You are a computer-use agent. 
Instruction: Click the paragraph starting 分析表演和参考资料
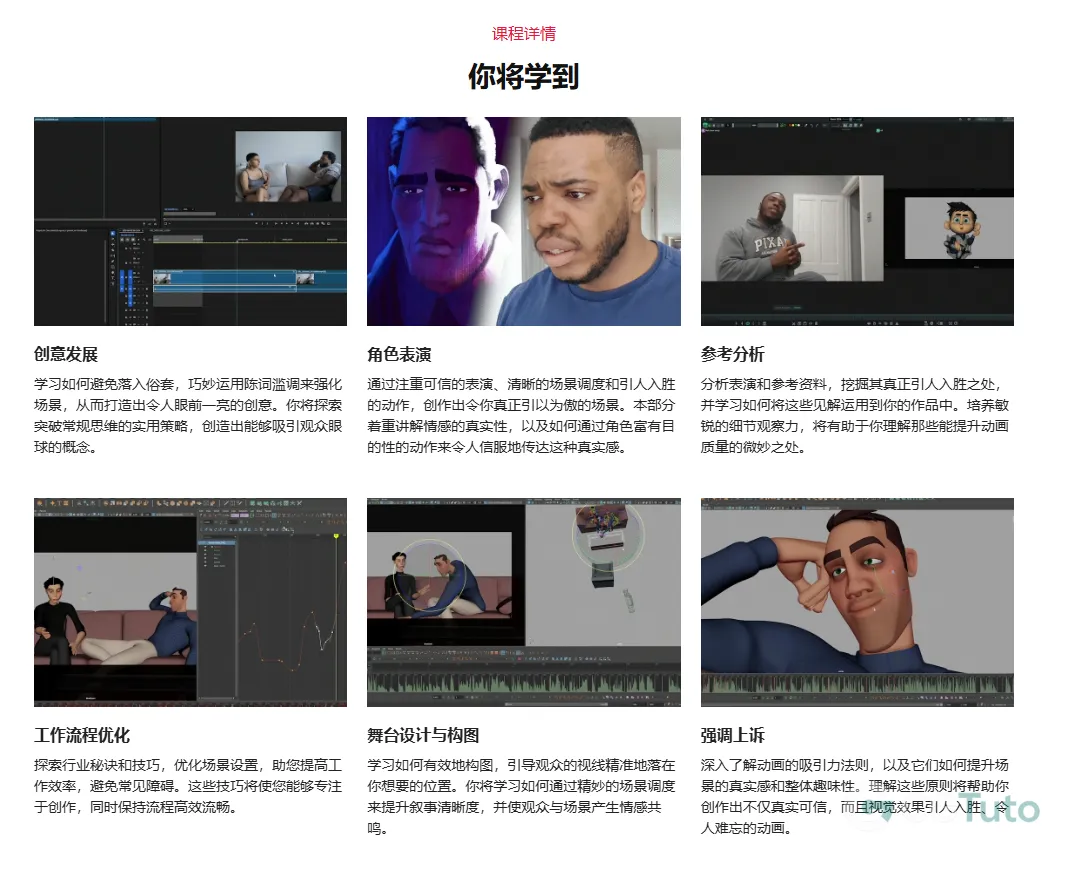(855, 416)
